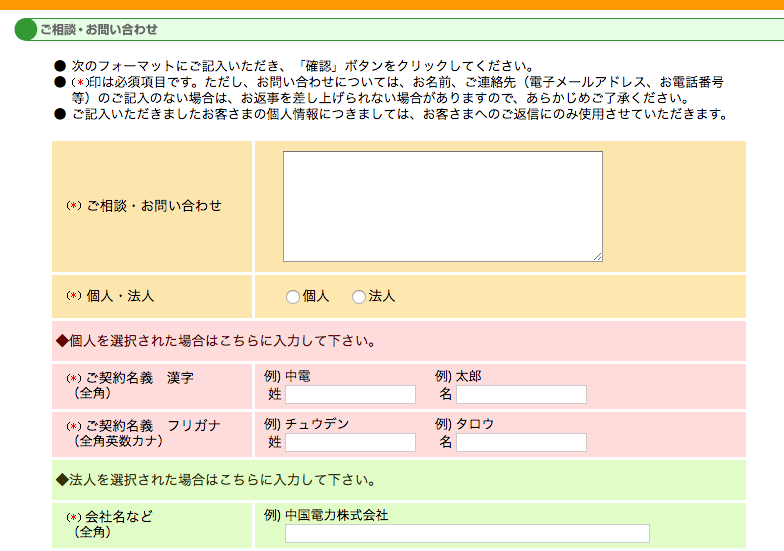Focus the furigana 姓 input field

[350, 443]
